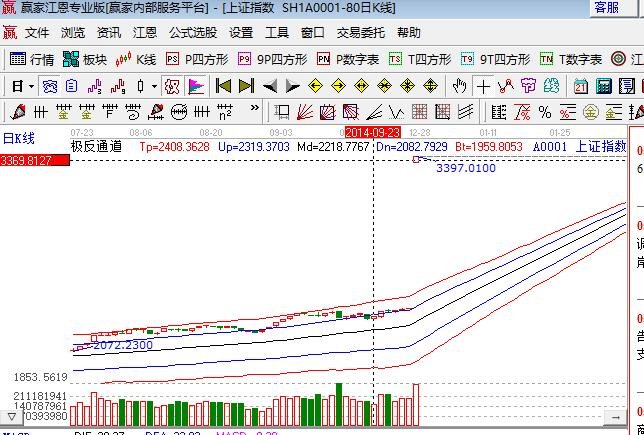Select the angle lines tool

point(374,111)
